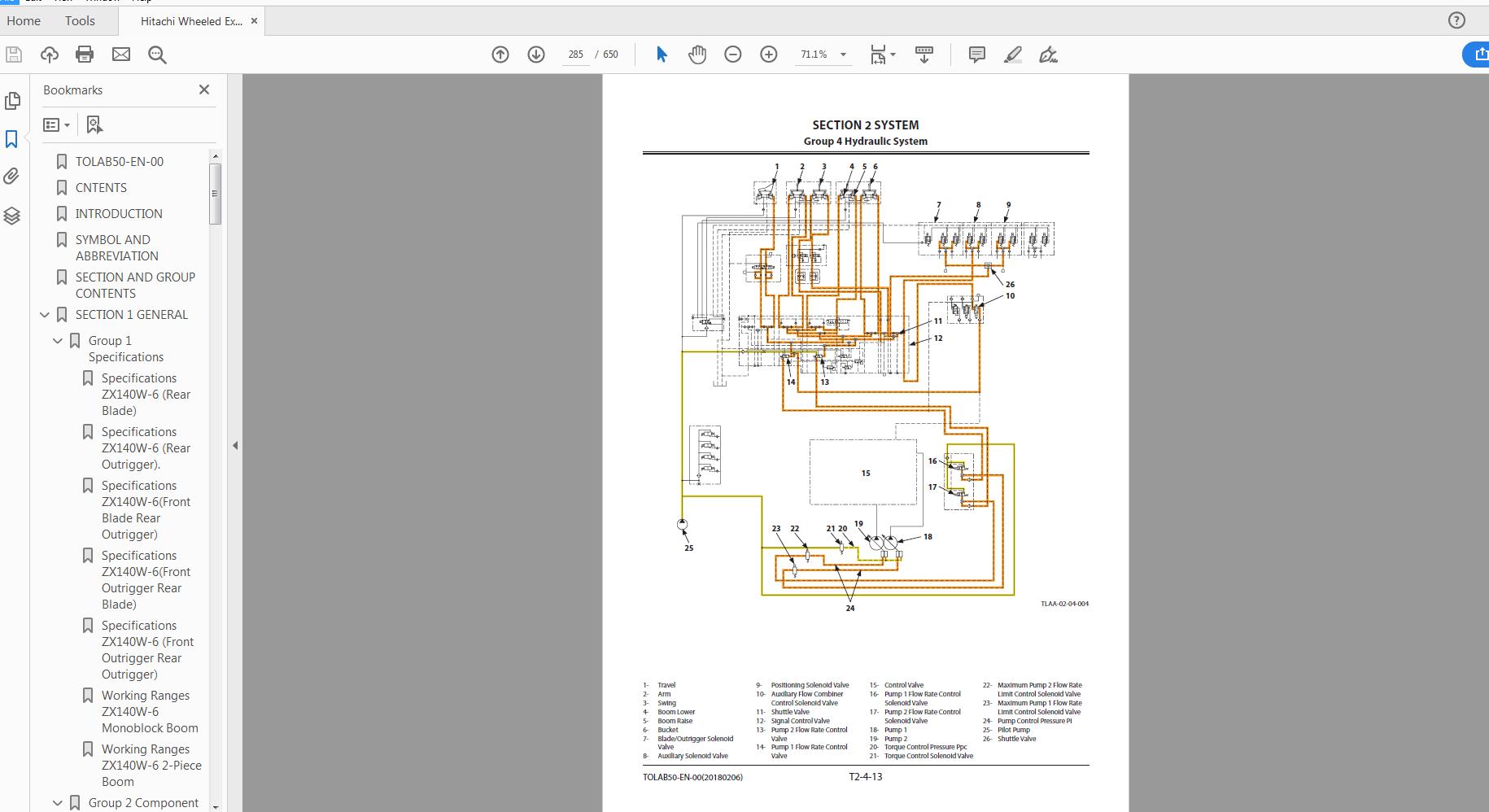Add a comment sticky note
1489x812 pixels.
coord(977,55)
